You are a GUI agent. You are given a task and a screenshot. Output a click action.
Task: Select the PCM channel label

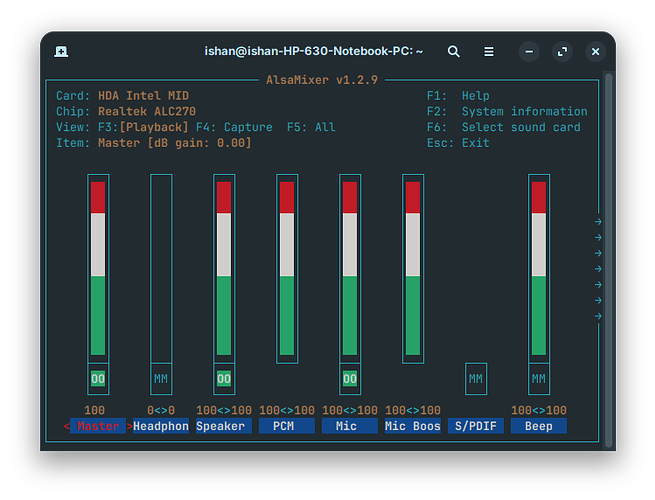(x=287, y=426)
